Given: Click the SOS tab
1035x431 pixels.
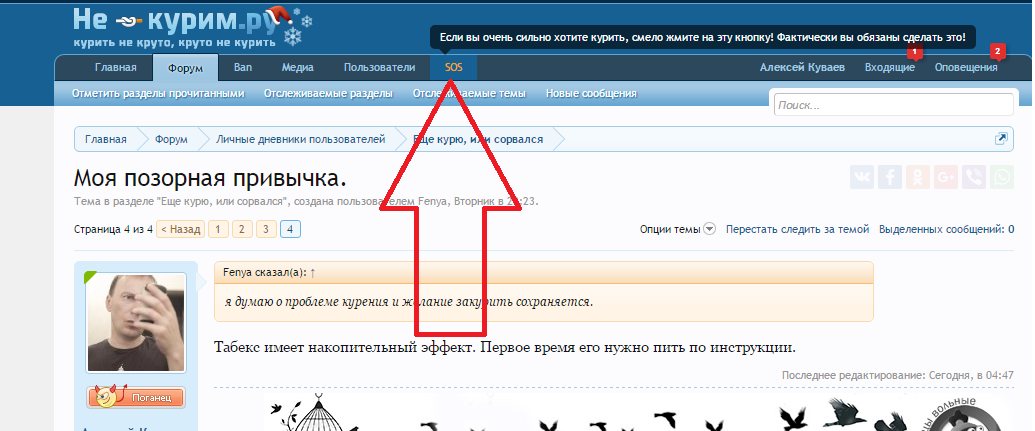Looking at the screenshot, I should [453, 67].
